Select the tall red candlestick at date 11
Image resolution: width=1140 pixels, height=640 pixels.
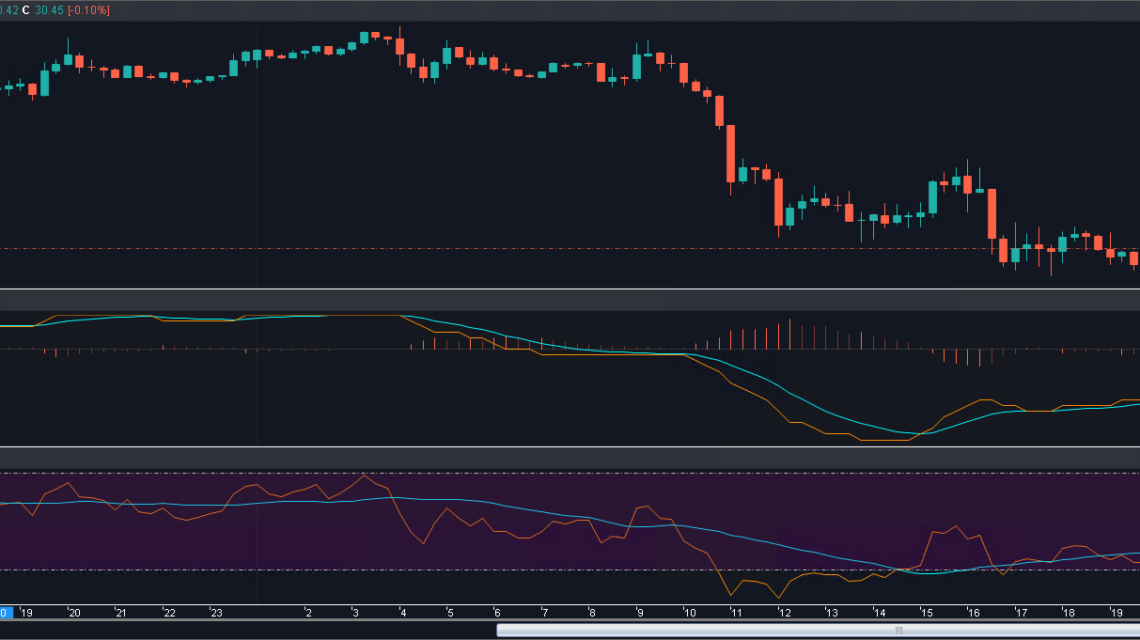click(x=731, y=153)
